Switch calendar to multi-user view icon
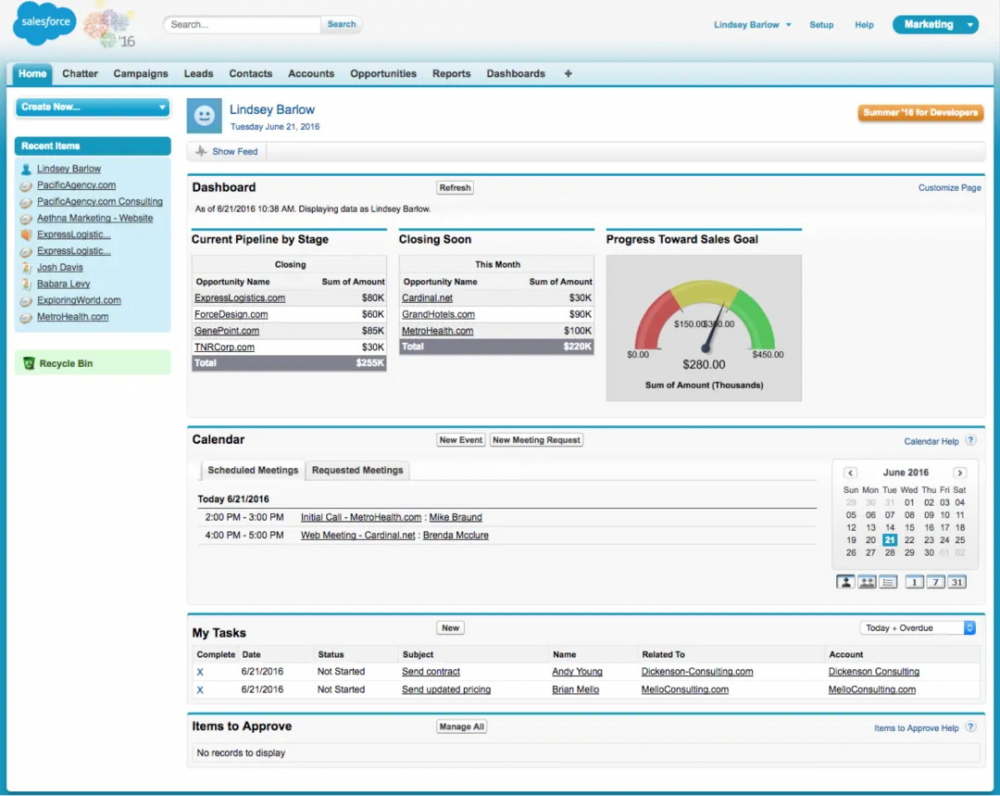 867,582
